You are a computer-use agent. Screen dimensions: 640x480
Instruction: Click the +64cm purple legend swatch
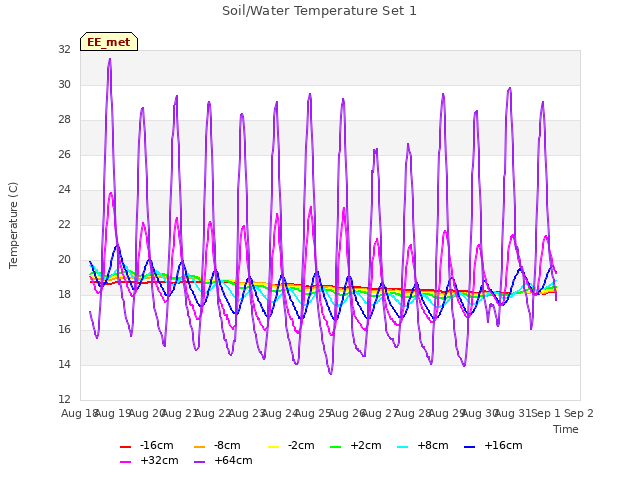(200, 462)
